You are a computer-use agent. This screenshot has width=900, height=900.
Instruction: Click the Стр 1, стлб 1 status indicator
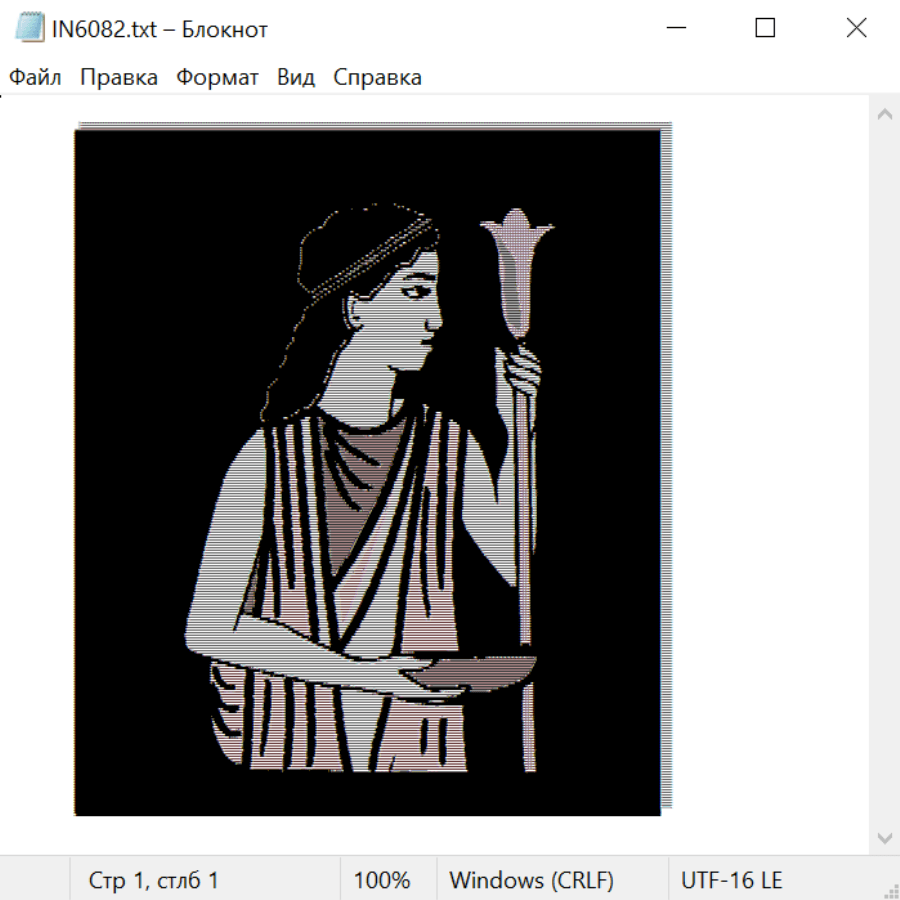[x=154, y=880]
